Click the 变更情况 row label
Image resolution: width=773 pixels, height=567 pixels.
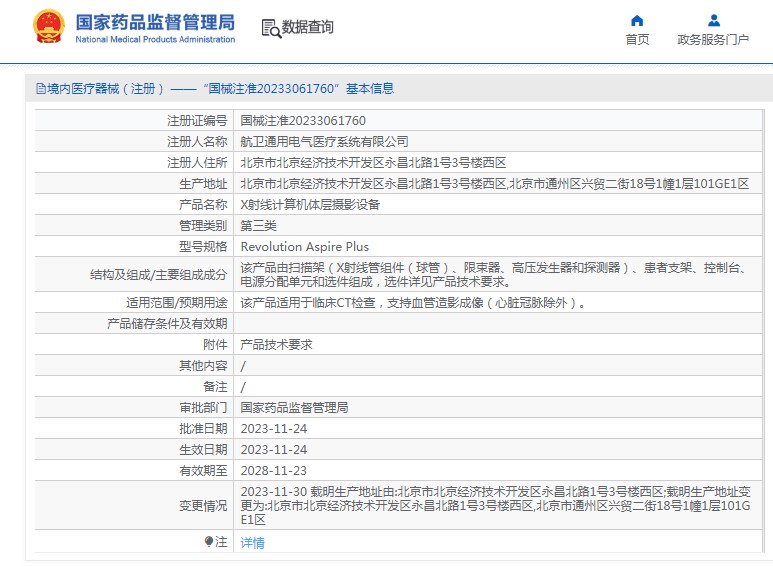point(203,506)
